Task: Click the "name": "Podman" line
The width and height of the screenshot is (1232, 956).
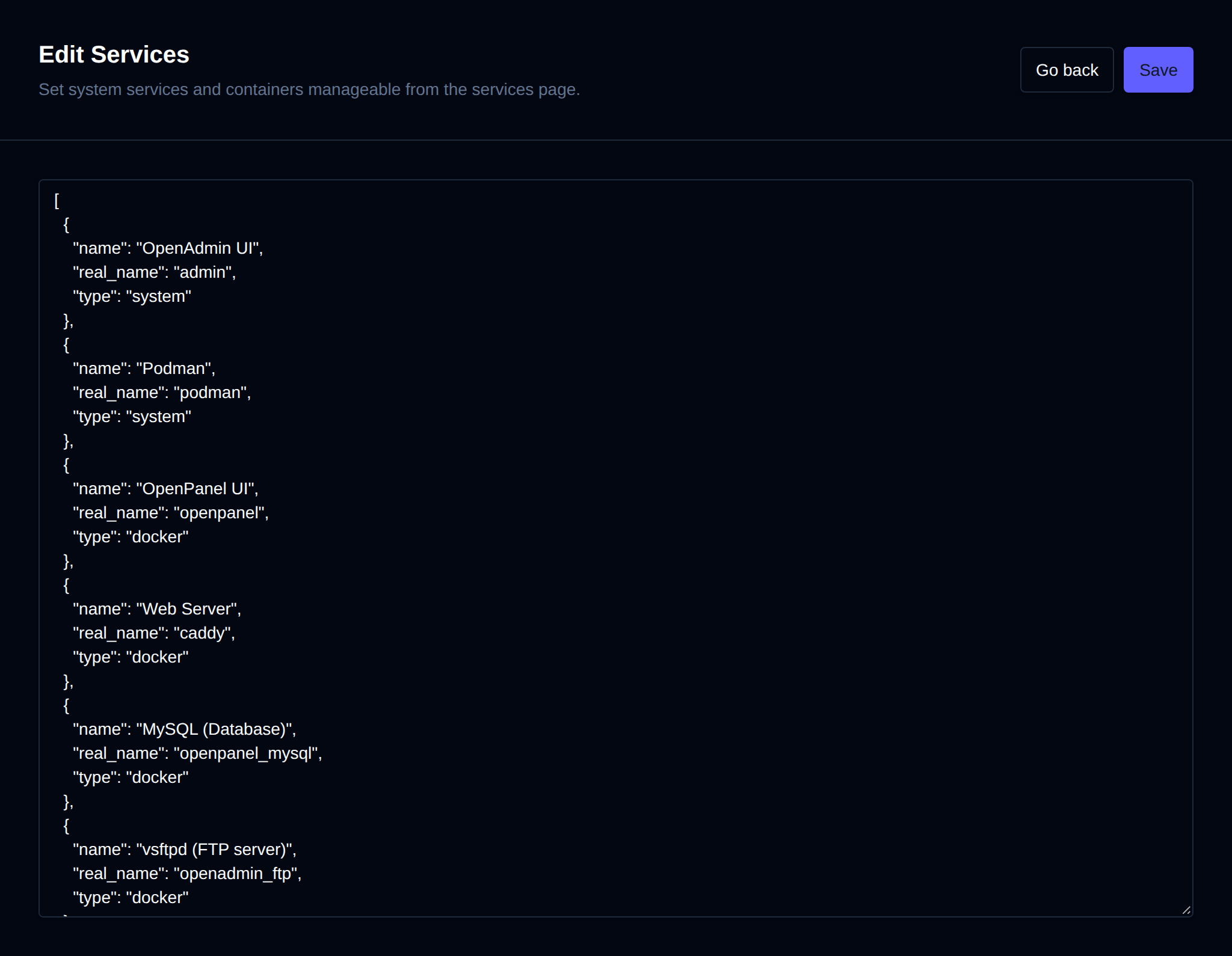Action: pos(144,369)
